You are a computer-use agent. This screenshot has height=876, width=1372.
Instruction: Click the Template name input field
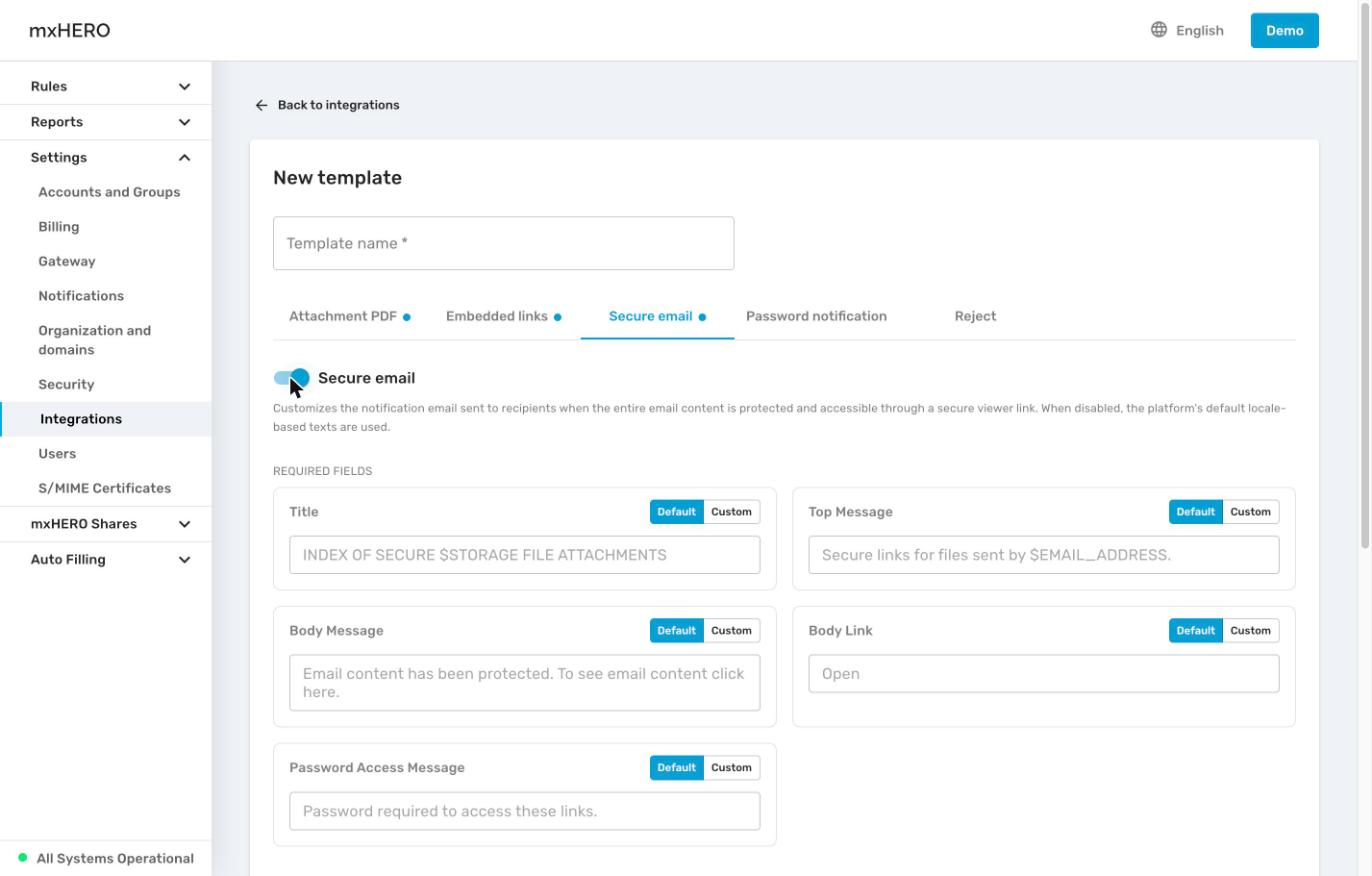coord(504,243)
